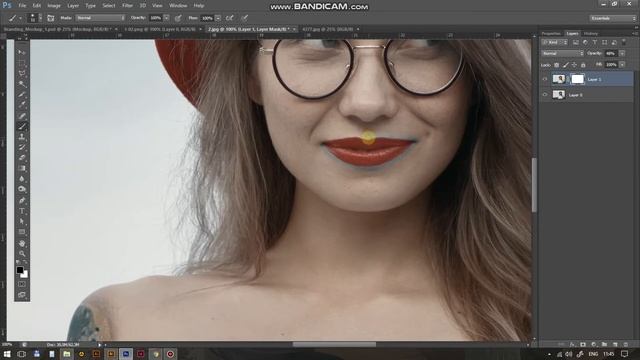Screen dimensions: 640x360
Task: Filter layers by type layers
Action: coord(595,42)
